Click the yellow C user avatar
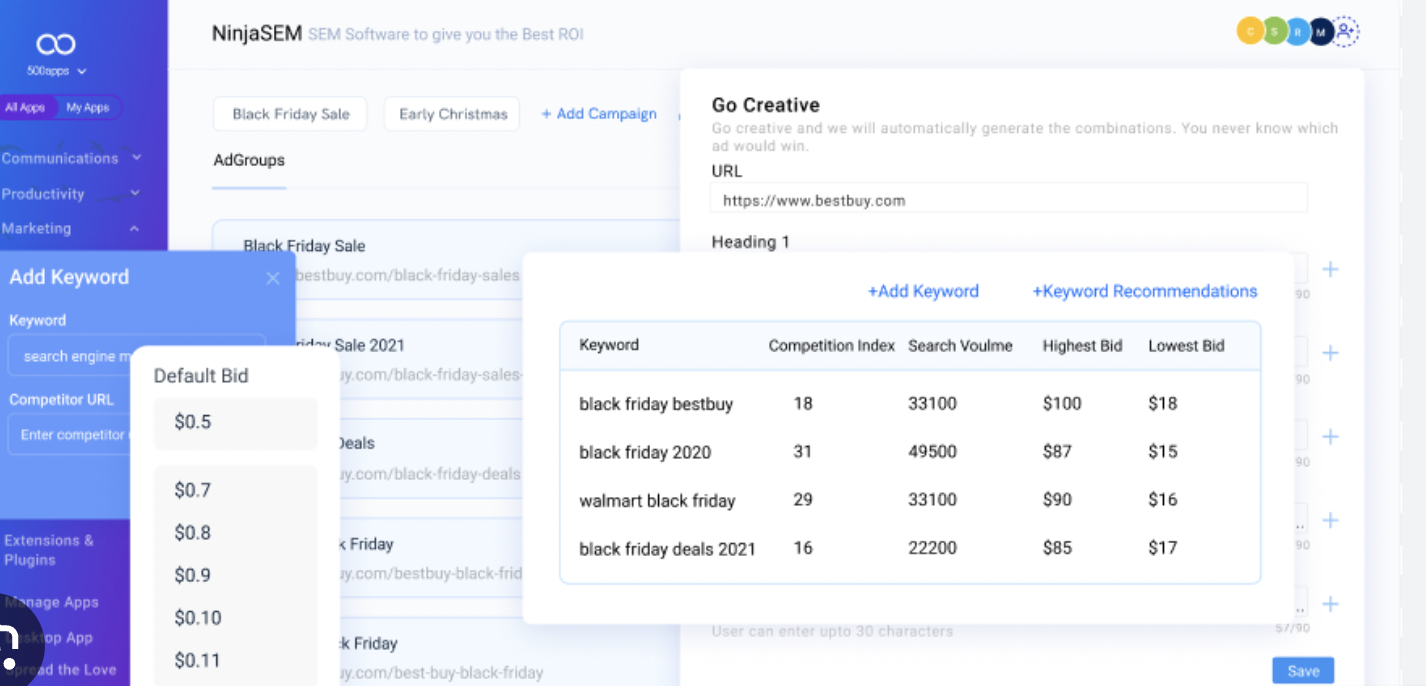 (1250, 32)
